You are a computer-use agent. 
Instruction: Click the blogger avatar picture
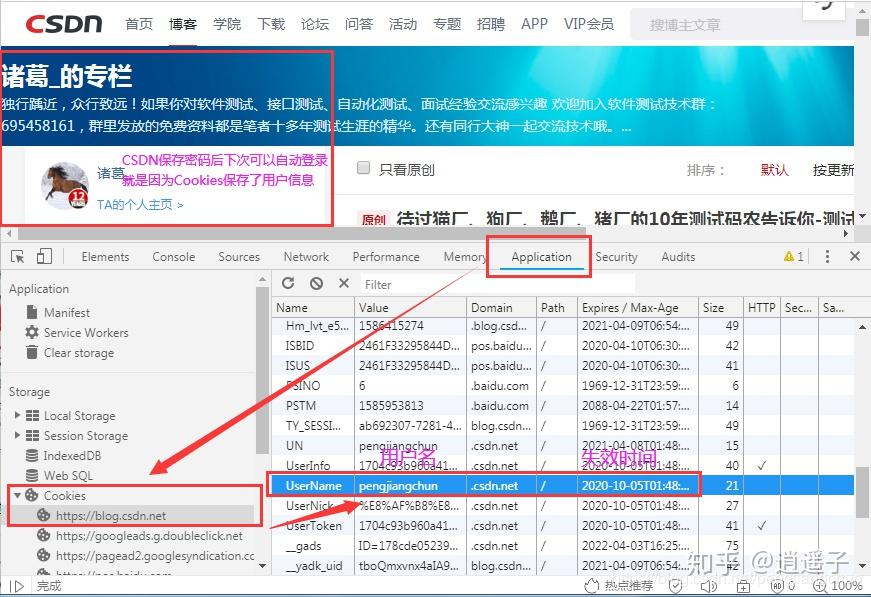[x=64, y=186]
